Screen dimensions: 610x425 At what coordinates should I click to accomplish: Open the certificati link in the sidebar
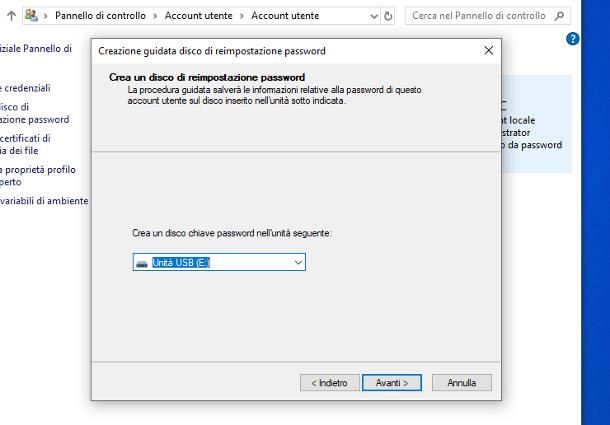coord(25,139)
